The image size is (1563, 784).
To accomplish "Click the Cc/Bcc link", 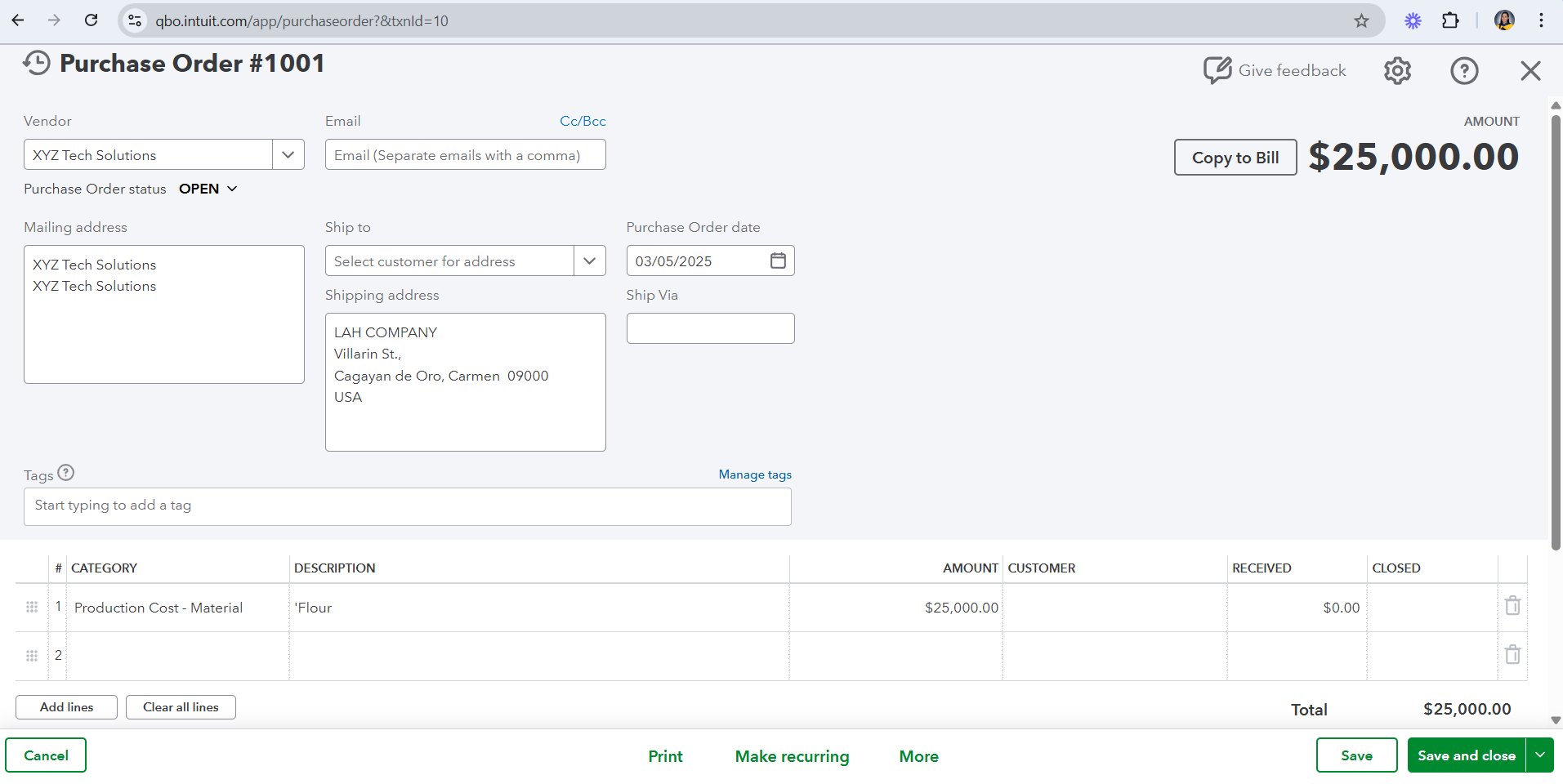I will [583, 121].
